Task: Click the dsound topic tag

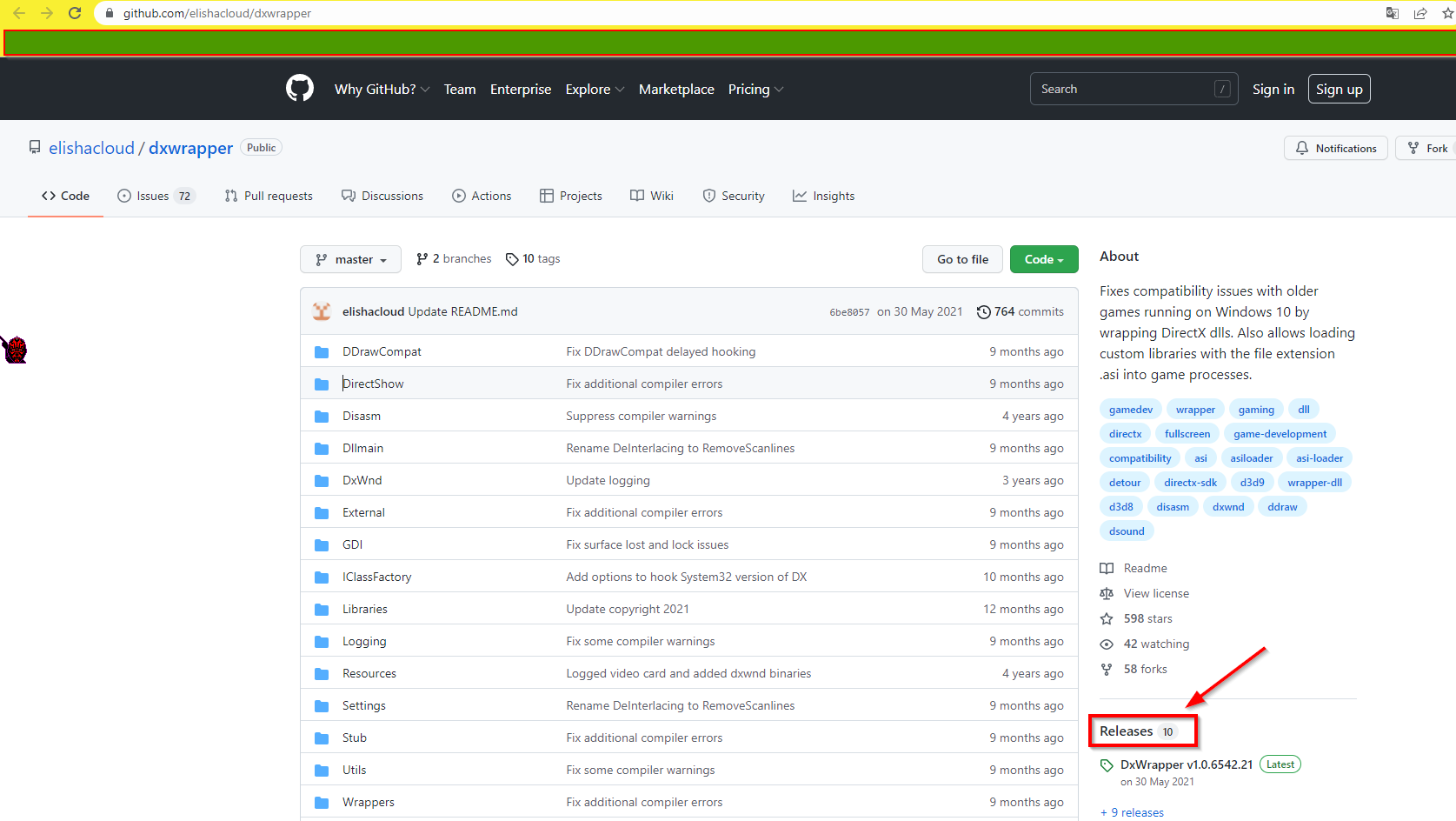Action: [1127, 531]
